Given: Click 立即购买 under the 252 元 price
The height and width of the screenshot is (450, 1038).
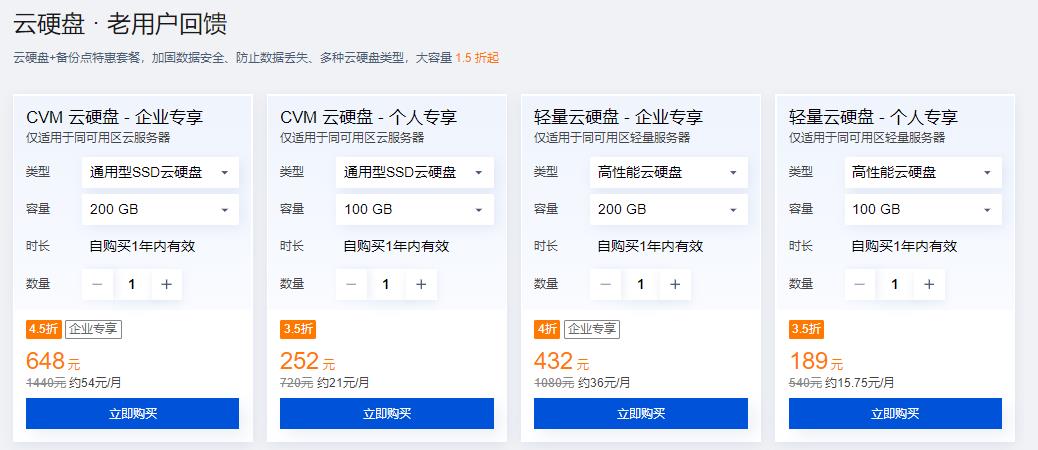Looking at the screenshot, I should pos(387,414).
